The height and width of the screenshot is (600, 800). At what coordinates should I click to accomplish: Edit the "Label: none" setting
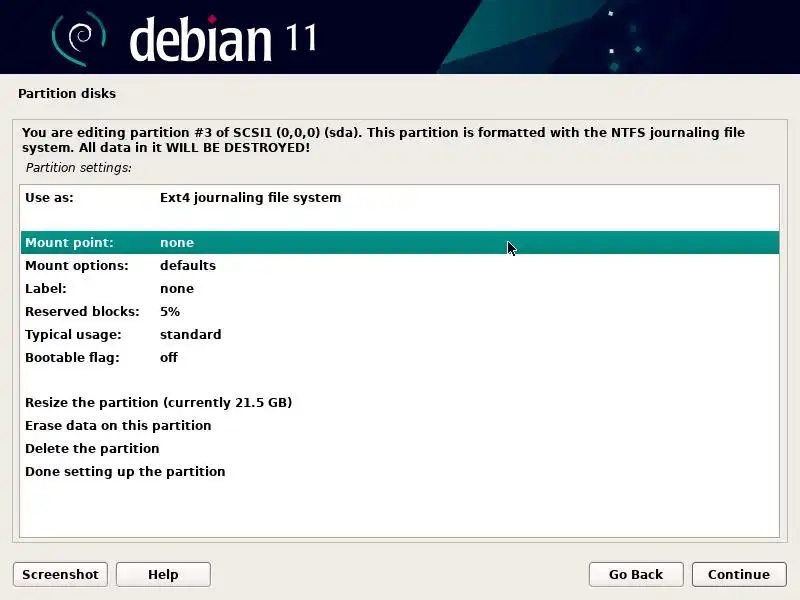[399, 288]
